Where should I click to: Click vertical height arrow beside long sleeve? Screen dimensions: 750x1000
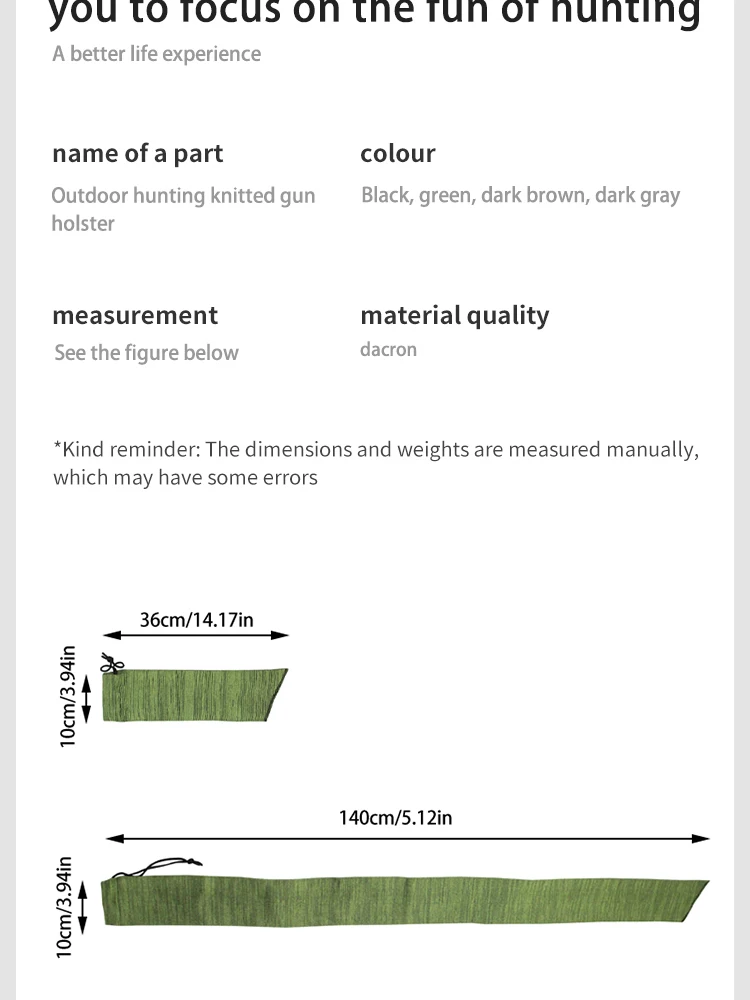[x=84, y=904]
